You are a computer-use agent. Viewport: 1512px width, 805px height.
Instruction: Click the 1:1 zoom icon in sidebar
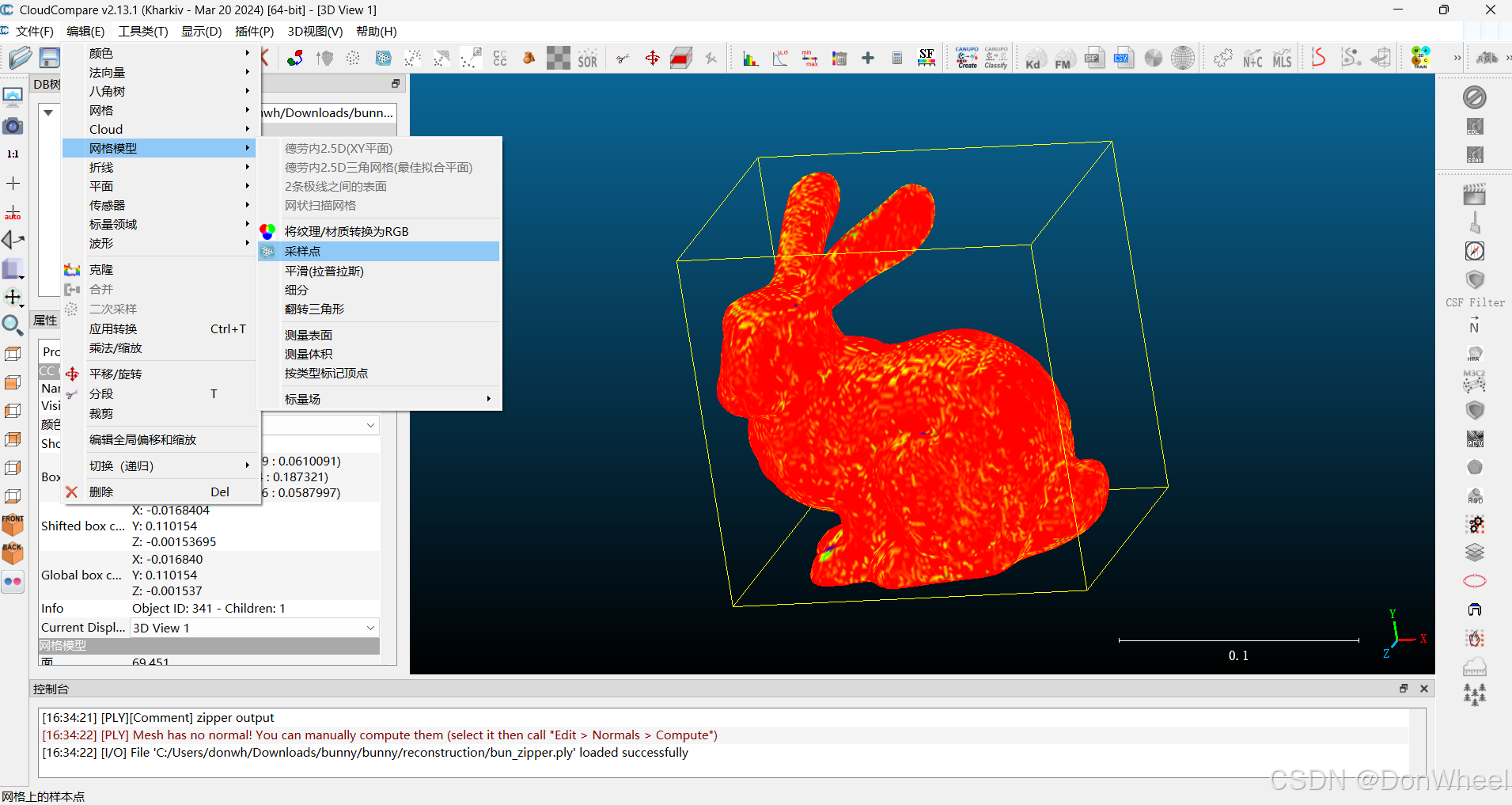(13, 154)
